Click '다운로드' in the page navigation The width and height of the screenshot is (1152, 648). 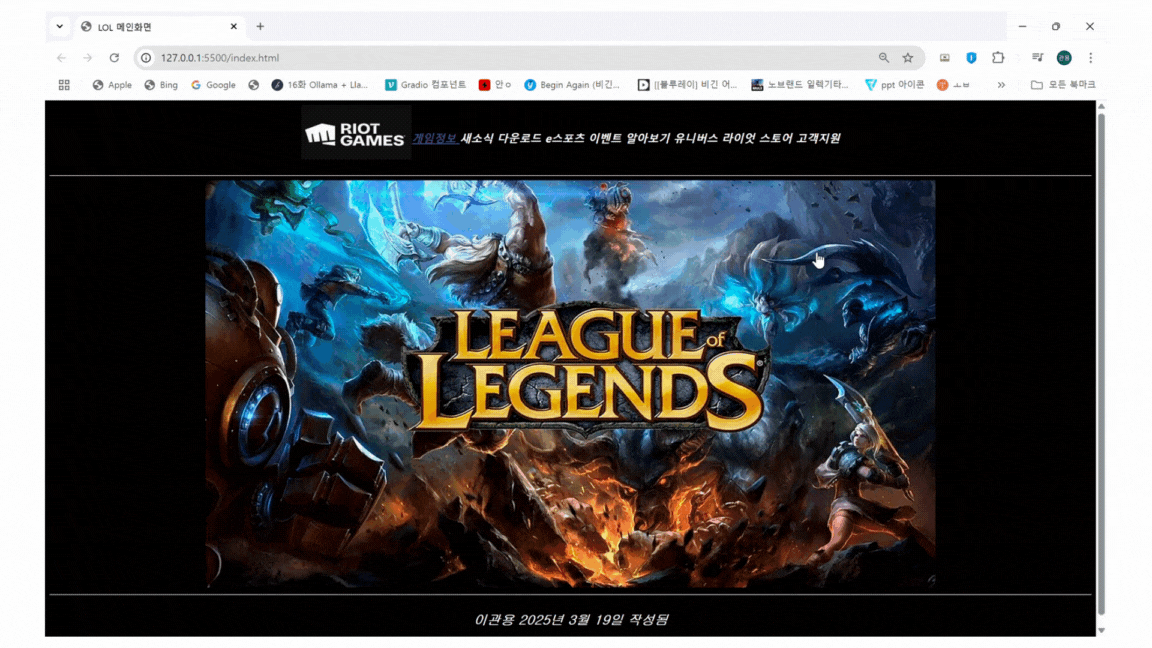click(x=519, y=138)
